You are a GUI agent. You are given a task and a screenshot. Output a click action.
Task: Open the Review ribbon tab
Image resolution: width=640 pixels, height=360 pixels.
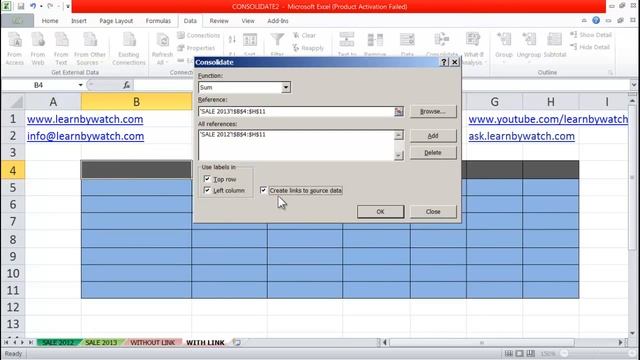coord(219,21)
